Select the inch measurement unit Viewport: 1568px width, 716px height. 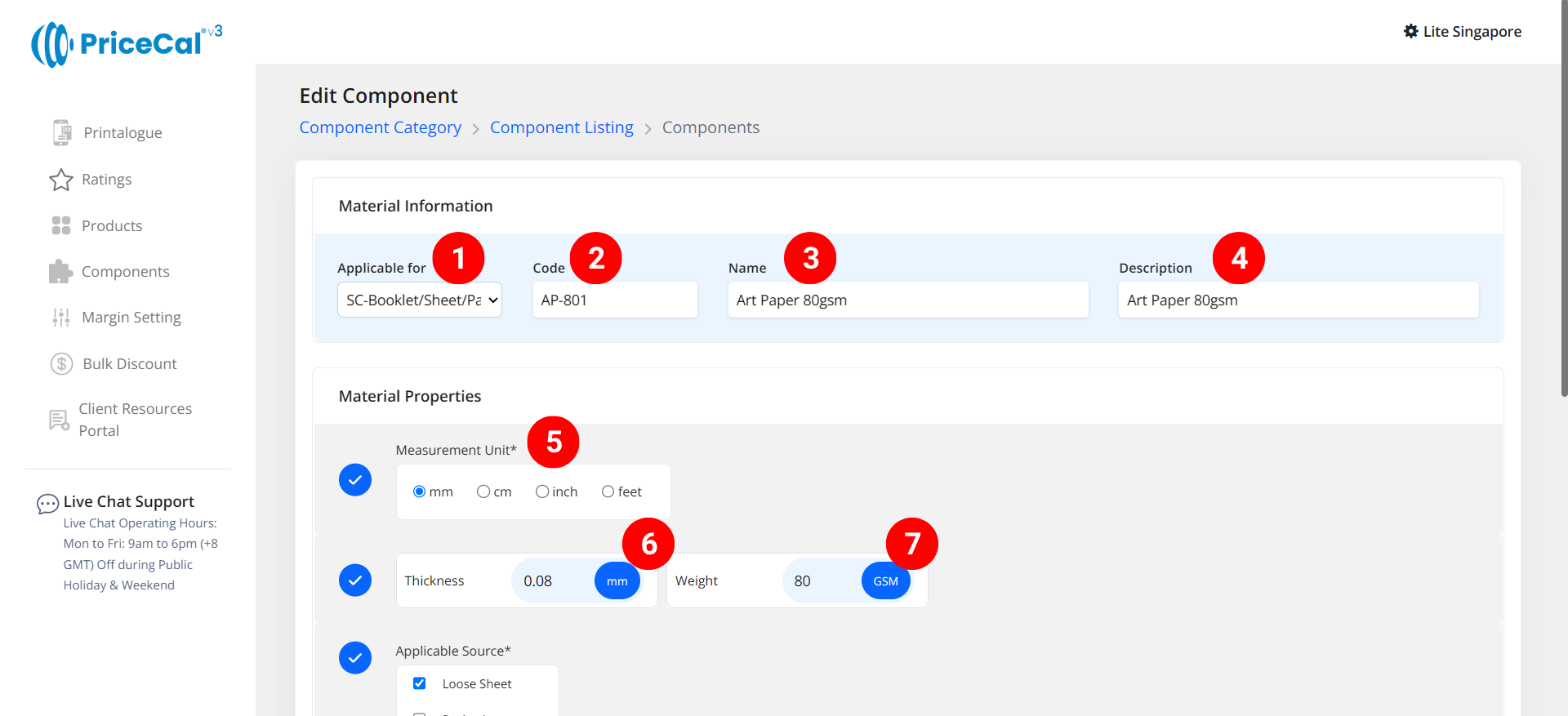(542, 491)
